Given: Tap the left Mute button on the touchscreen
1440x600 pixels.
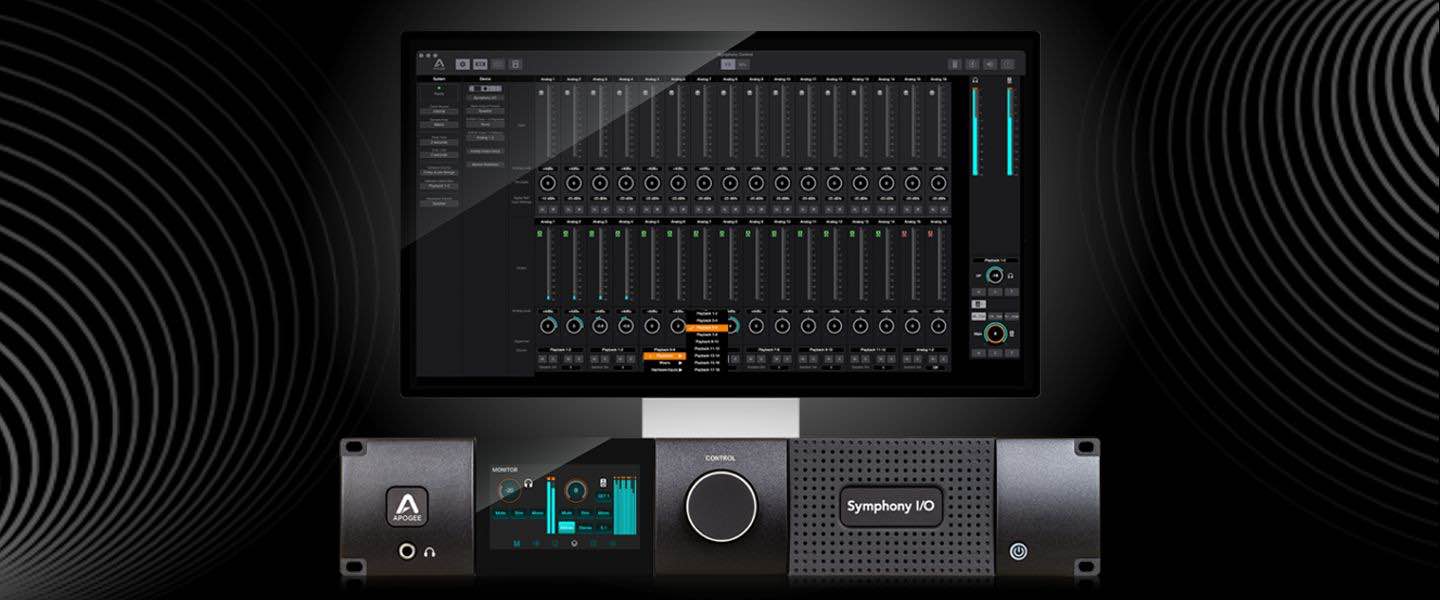Looking at the screenshot, I should pyautogui.click(x=500, y=513).
